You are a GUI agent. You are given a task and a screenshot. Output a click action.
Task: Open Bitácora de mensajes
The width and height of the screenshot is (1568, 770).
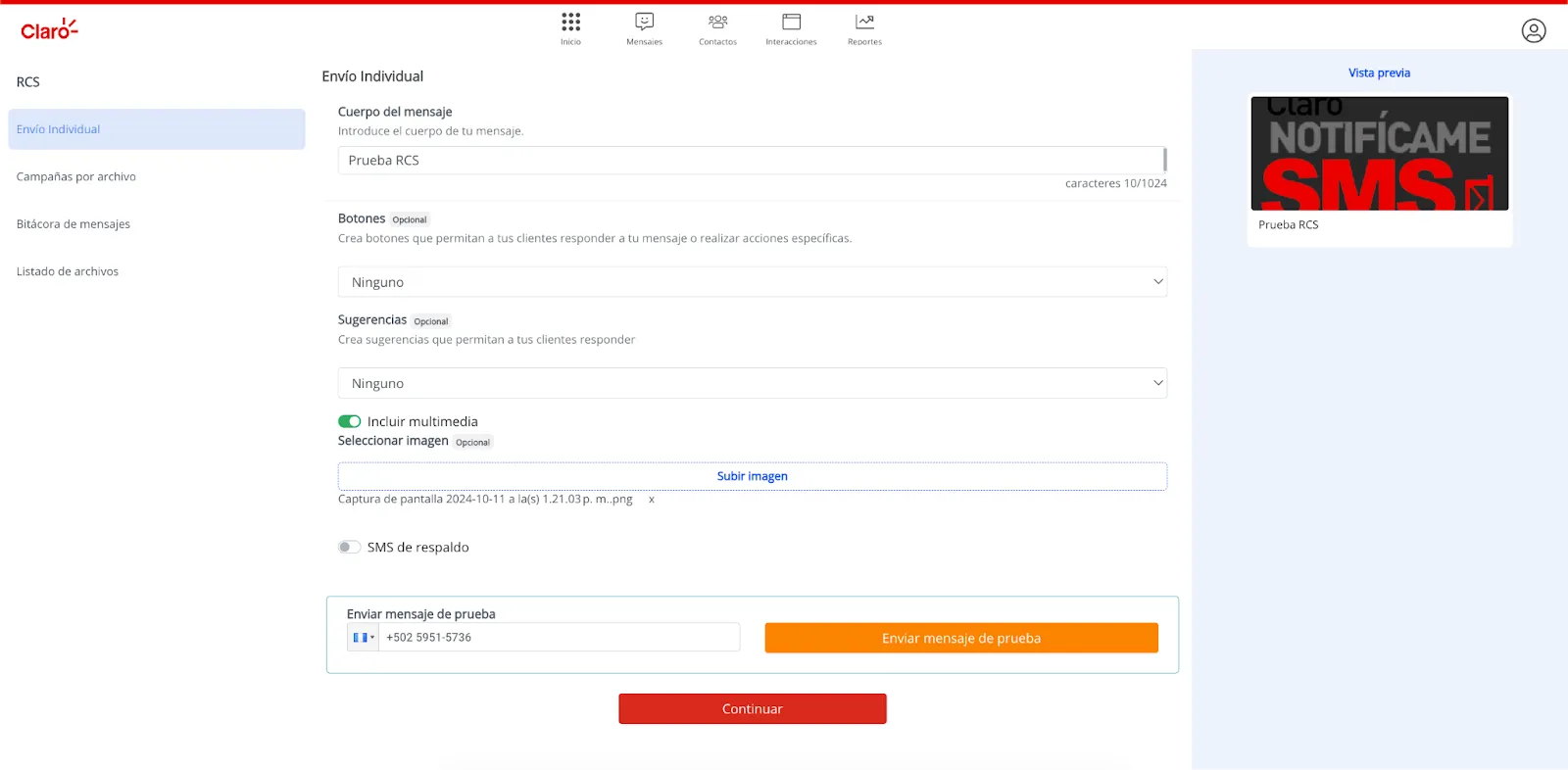pos(73,224)
